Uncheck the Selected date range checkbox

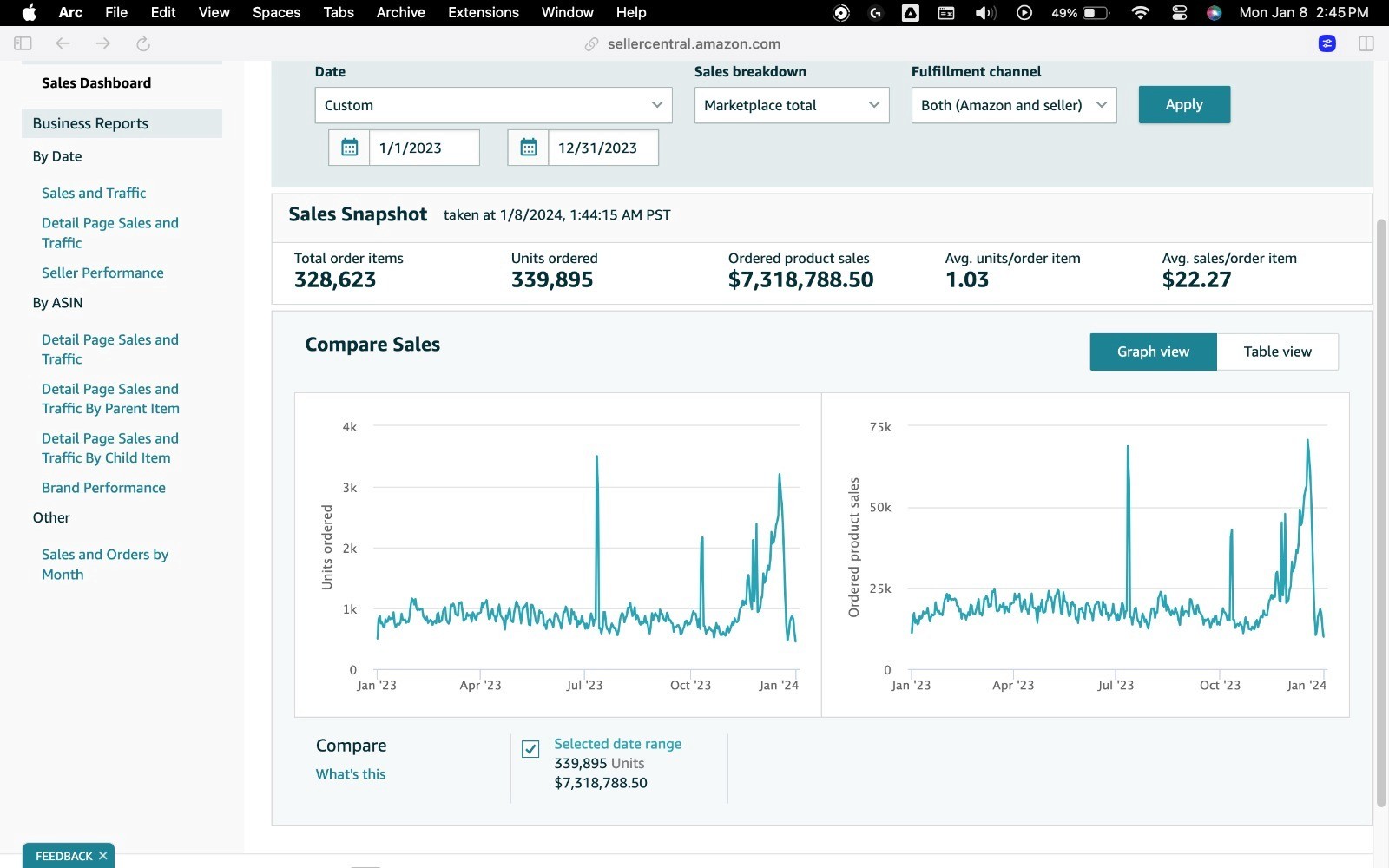pyautogui.click(x=530, y=748)
